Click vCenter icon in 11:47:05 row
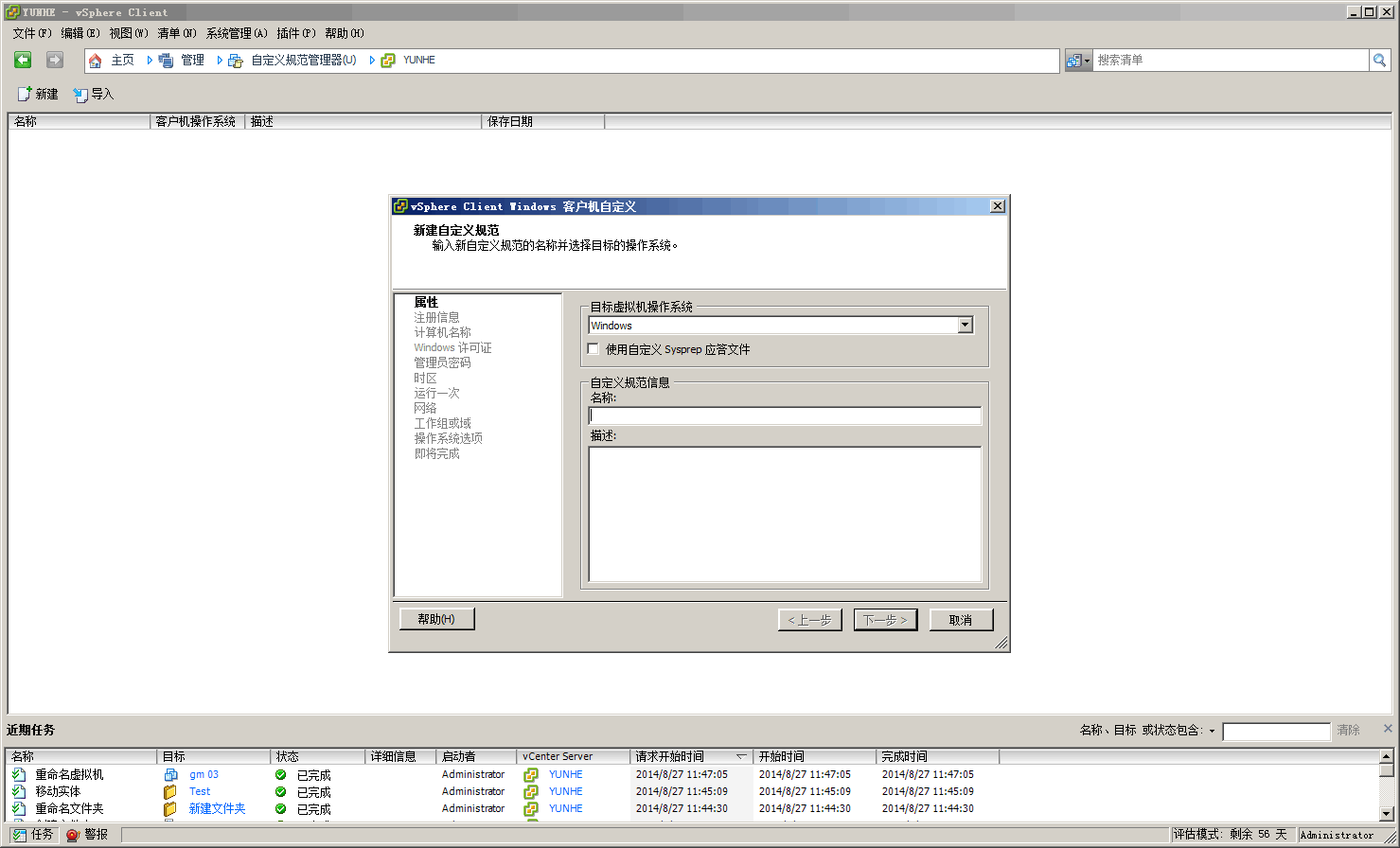The width and height of the screenshot is (1400, 848). tap(531, 774)
